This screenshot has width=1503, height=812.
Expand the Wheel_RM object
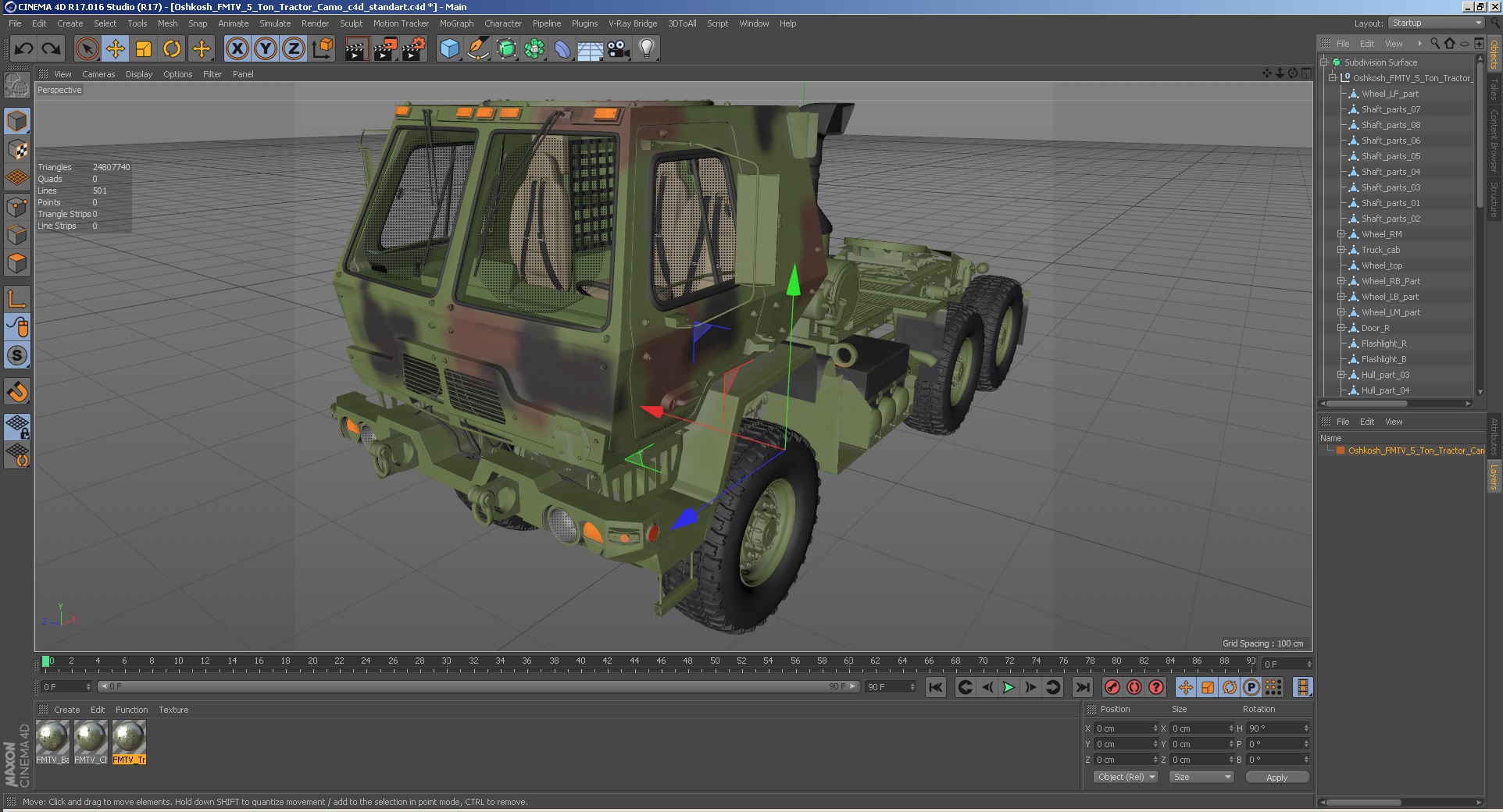1341,234
